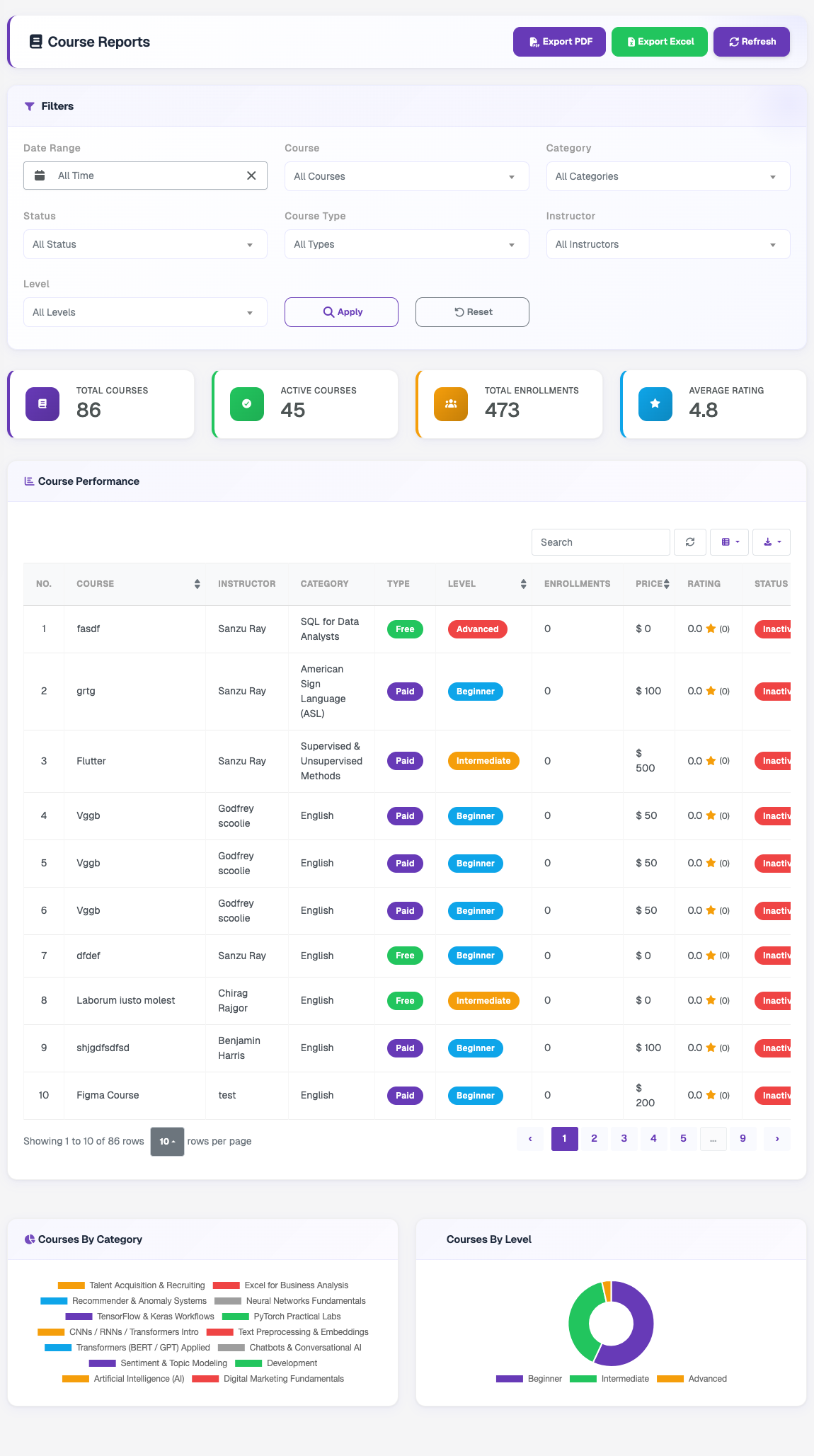Expand the All Categories dropdown
The image size is (814, 1456).
668,176
